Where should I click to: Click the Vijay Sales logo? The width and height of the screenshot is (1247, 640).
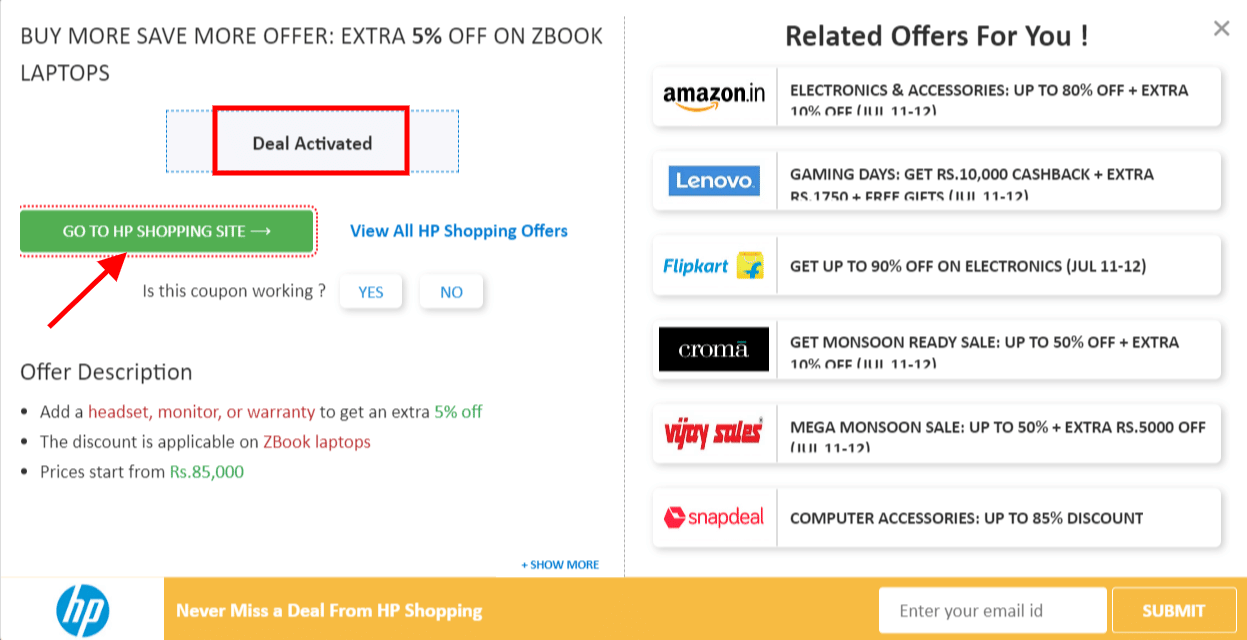pos(714,433)
